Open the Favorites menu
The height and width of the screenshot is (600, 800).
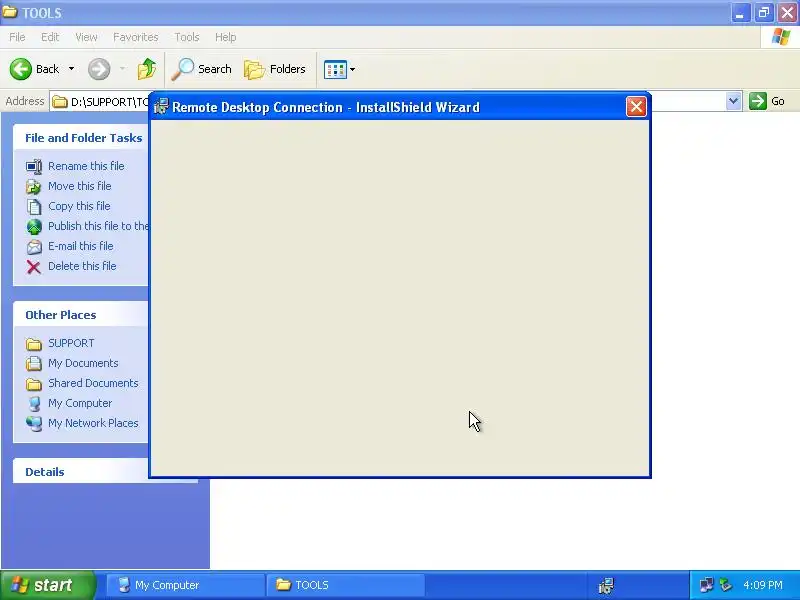[136, 37]
